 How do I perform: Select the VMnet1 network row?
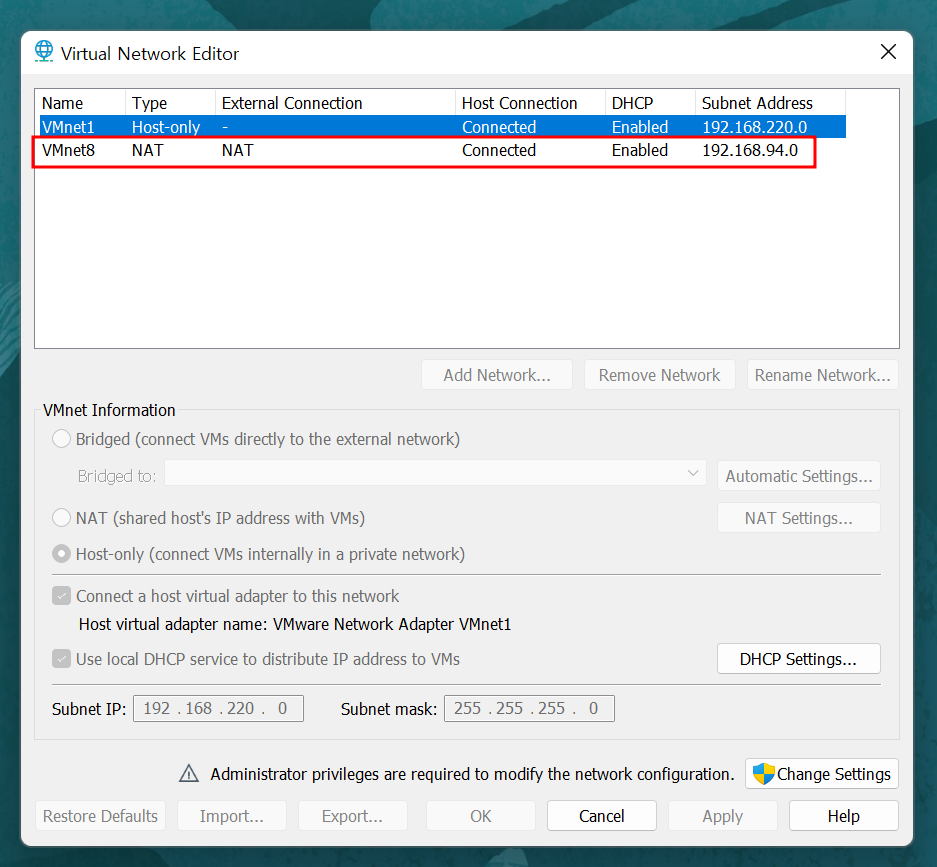(x=442, y=127)
